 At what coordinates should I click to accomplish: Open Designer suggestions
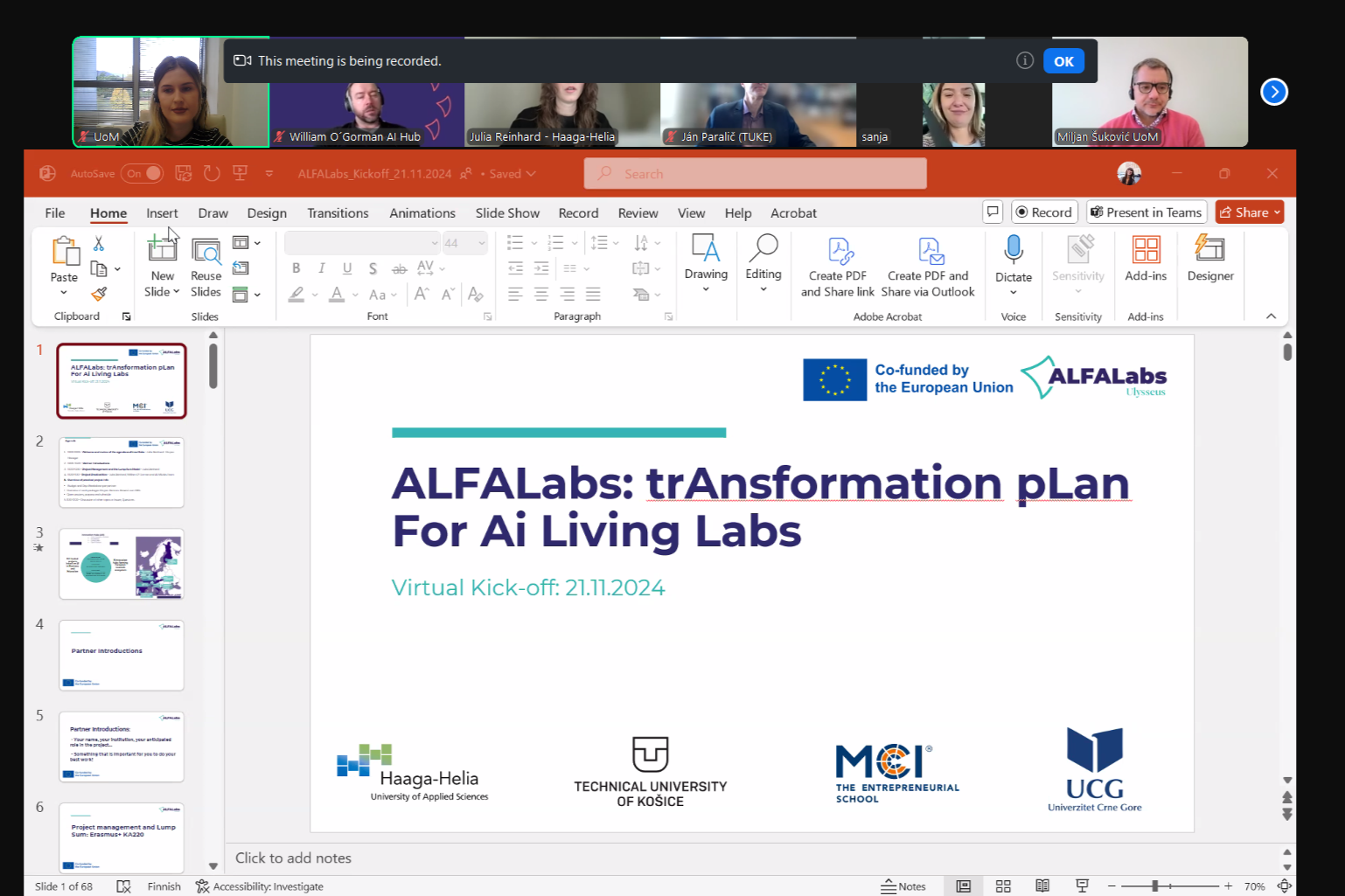(x=1210, y=260)
